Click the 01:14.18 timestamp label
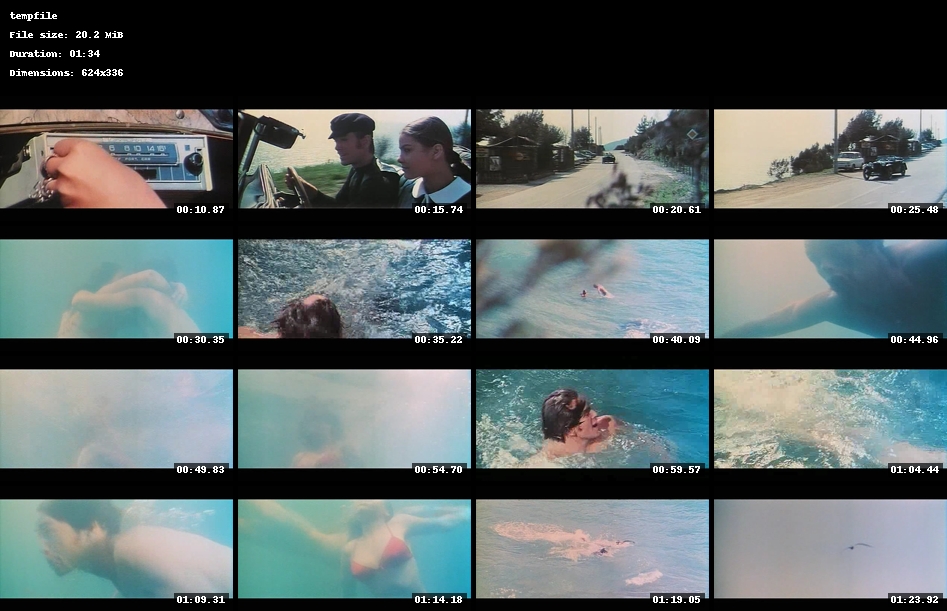Viewport: 947px width, 611px height. [x=438, y=600]
